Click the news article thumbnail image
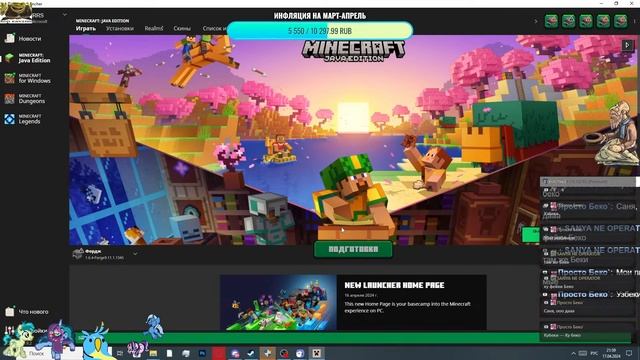Viewport: 640px width, 360px height. 278,302
